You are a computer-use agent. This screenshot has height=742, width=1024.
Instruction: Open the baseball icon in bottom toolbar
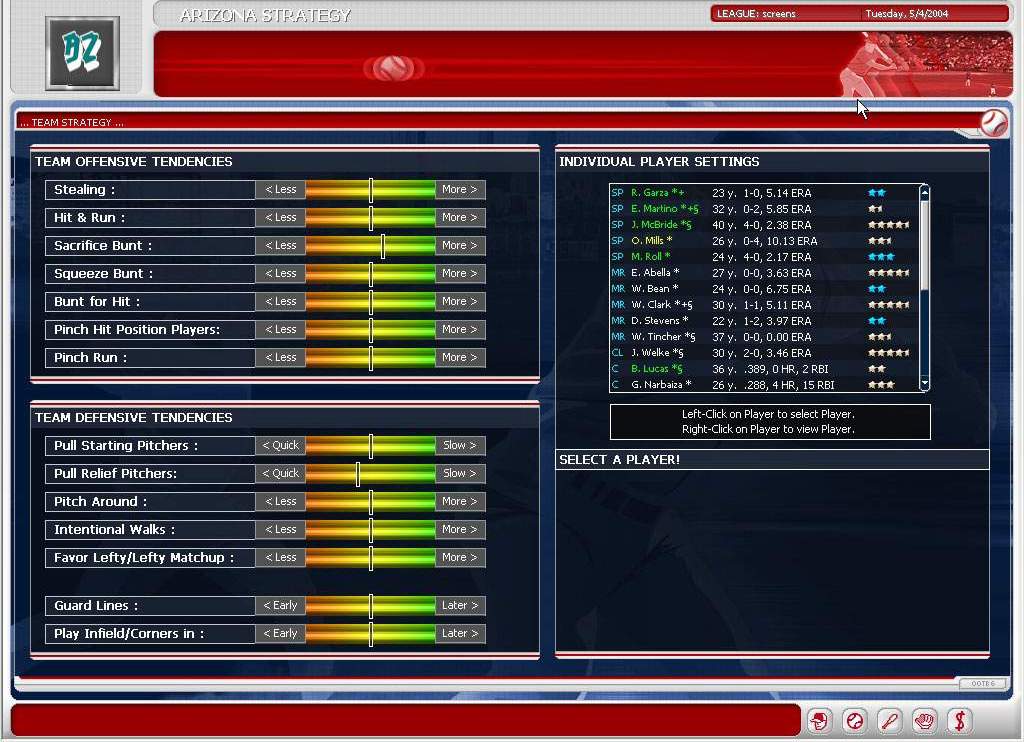tap(855, 720)
